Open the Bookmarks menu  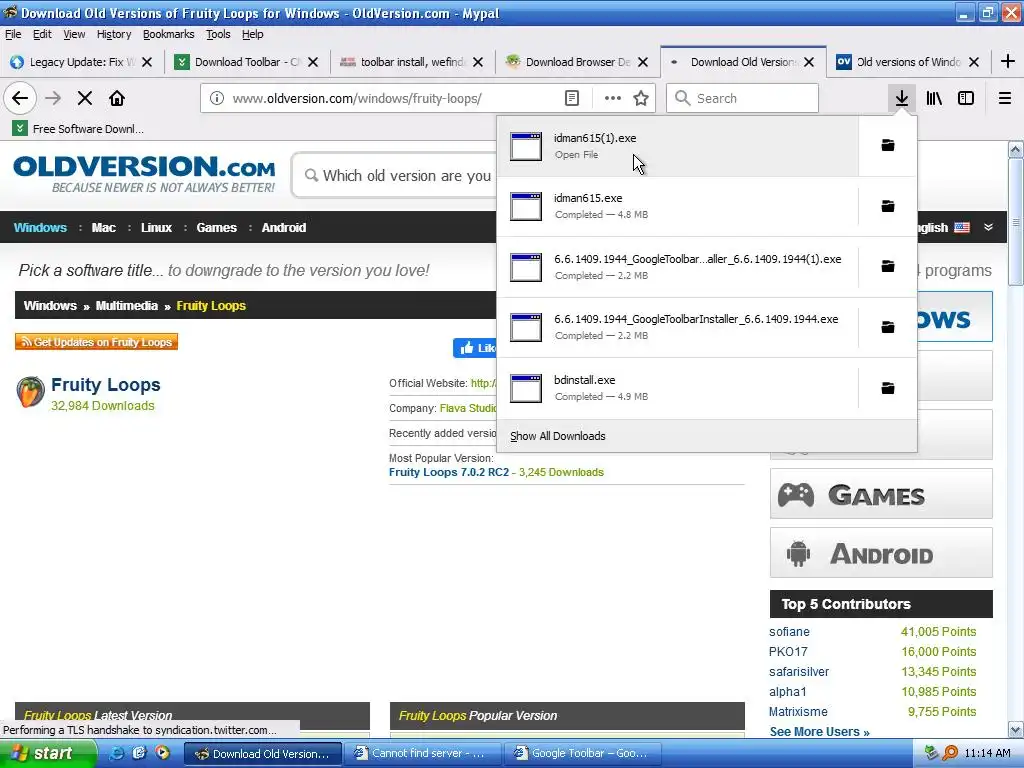click(x=168, y=35)
